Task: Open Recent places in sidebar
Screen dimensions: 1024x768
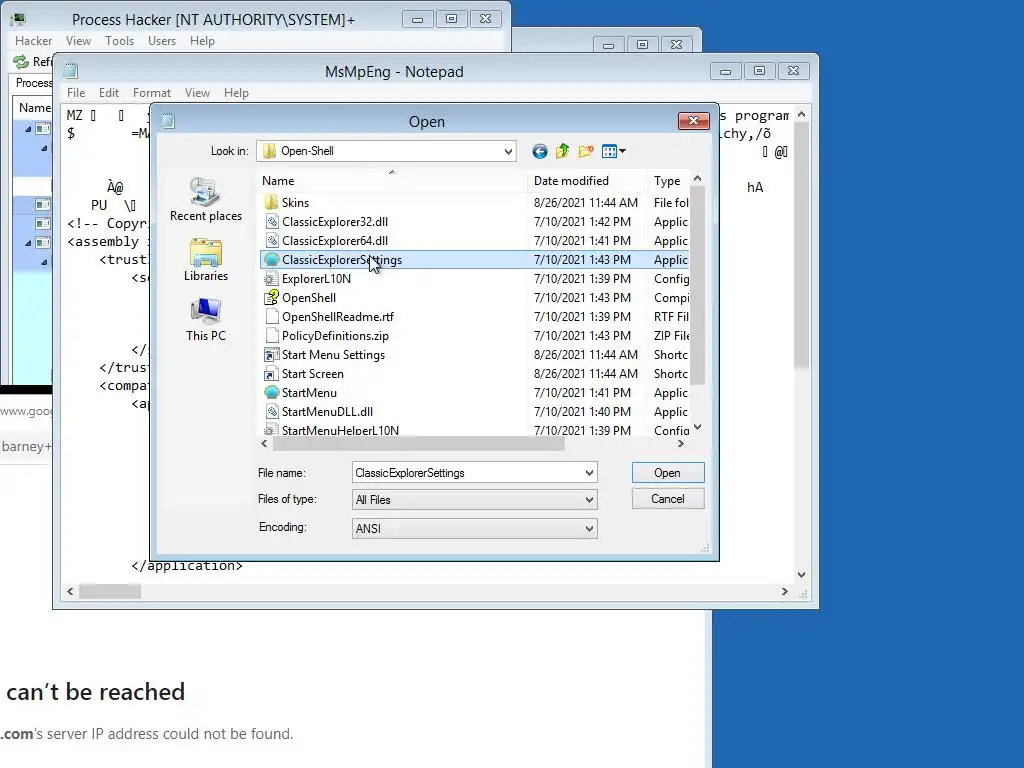Action: [x=206, y=200]
